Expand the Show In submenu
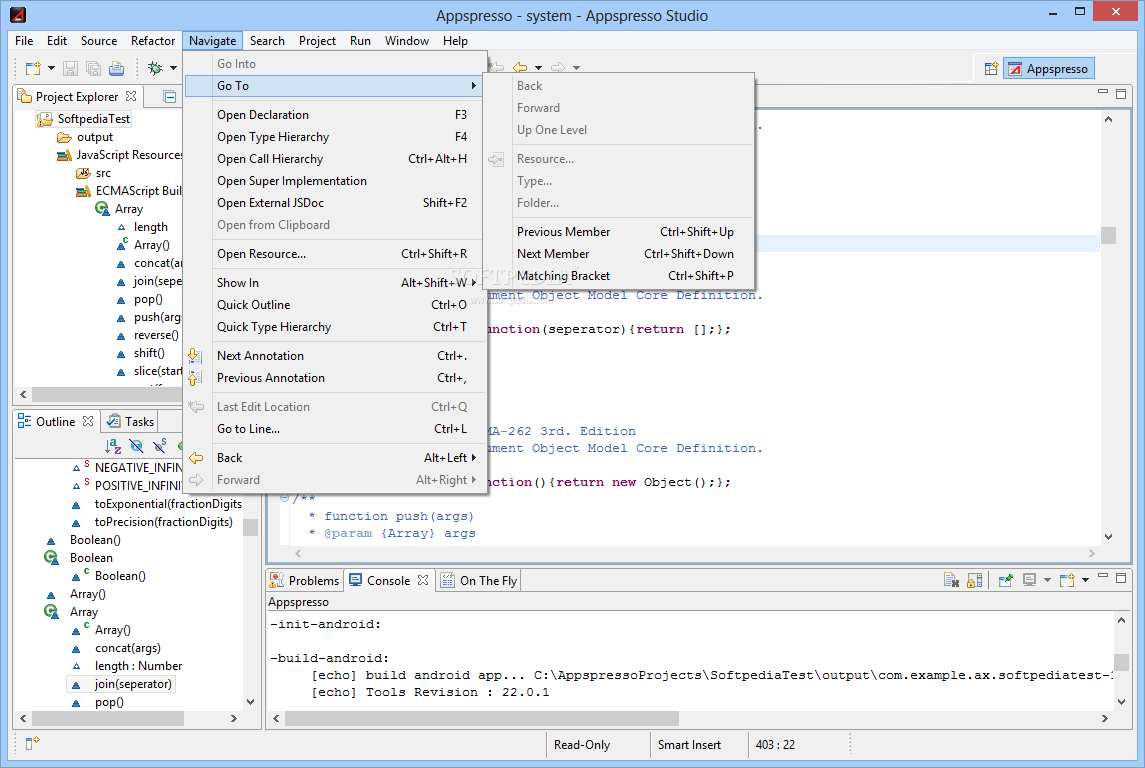Image resolution: width=1145 pixels, height=768 pixels. pyautogui.click(x=335, y=283)
